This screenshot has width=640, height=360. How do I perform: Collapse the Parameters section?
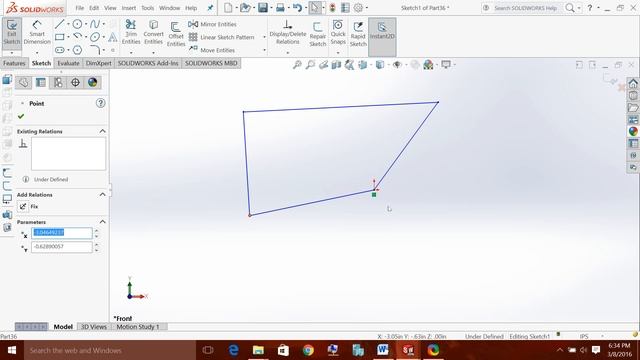(102, 222)
